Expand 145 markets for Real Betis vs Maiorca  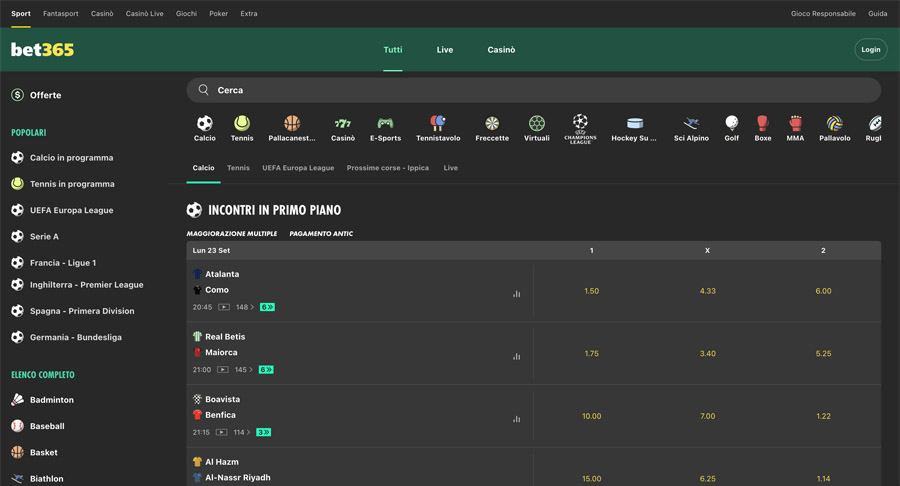coord(243,370)
